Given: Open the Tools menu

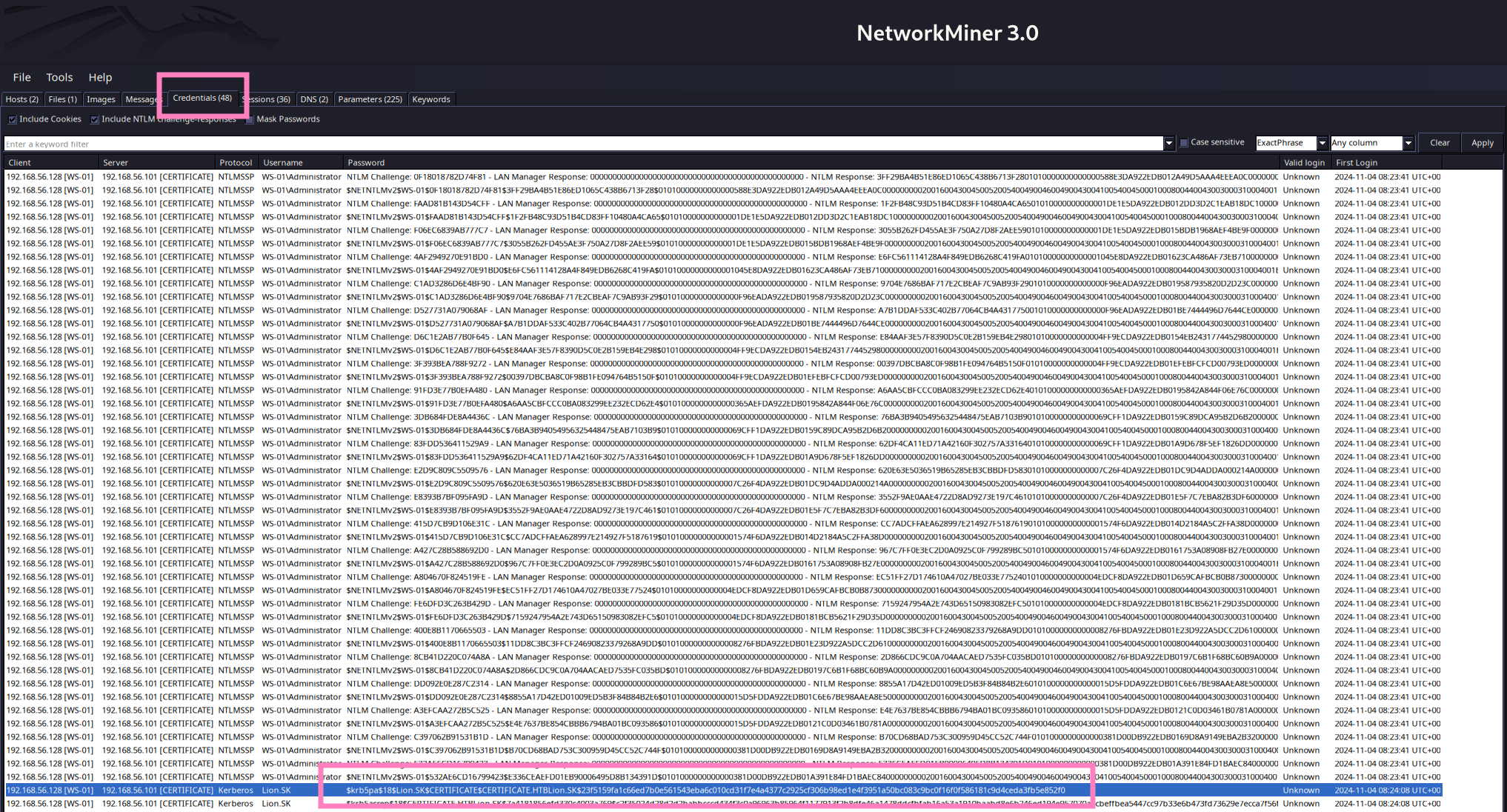Looking at the screenshot, I should tap(59, 77).
